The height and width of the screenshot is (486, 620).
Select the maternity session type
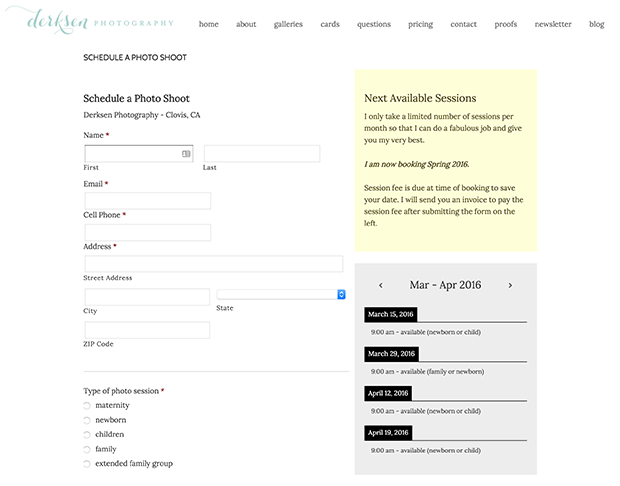click(87, 405)
